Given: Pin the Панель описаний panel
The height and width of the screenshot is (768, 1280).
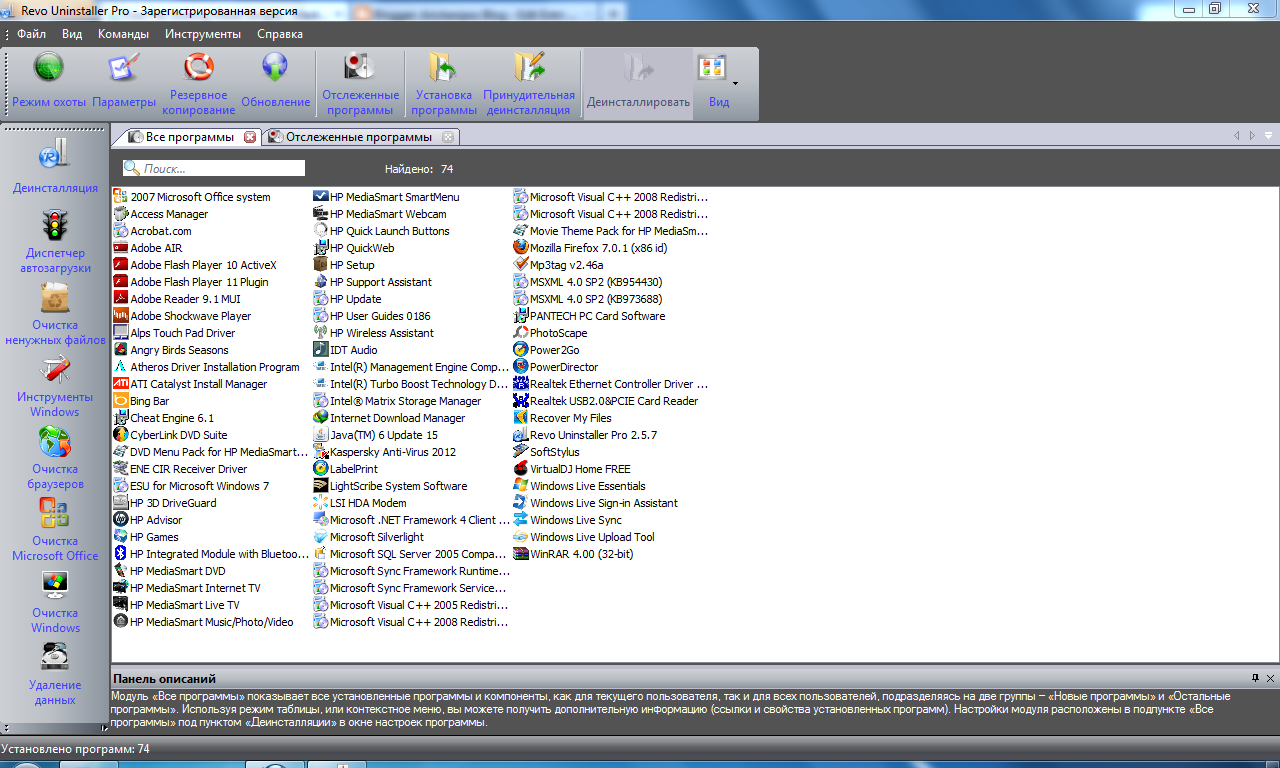Looking at the screenshot, I should (1255, 678).
